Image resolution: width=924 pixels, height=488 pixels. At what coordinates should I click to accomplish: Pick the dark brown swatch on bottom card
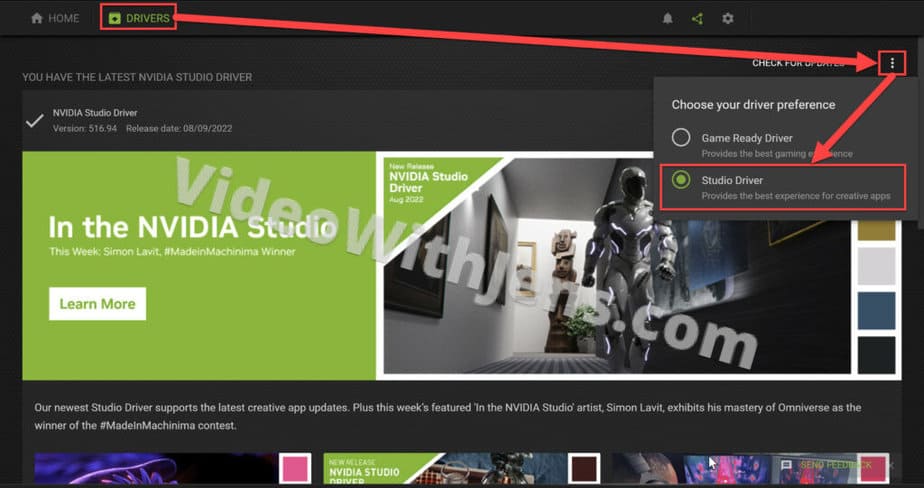584,469
